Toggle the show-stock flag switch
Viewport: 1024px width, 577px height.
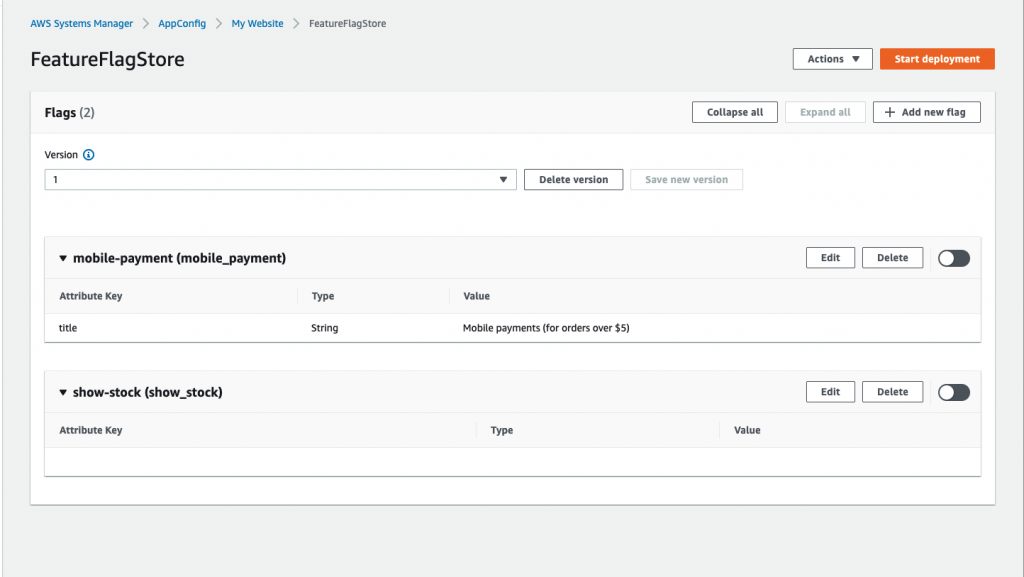tap(953, 392)
